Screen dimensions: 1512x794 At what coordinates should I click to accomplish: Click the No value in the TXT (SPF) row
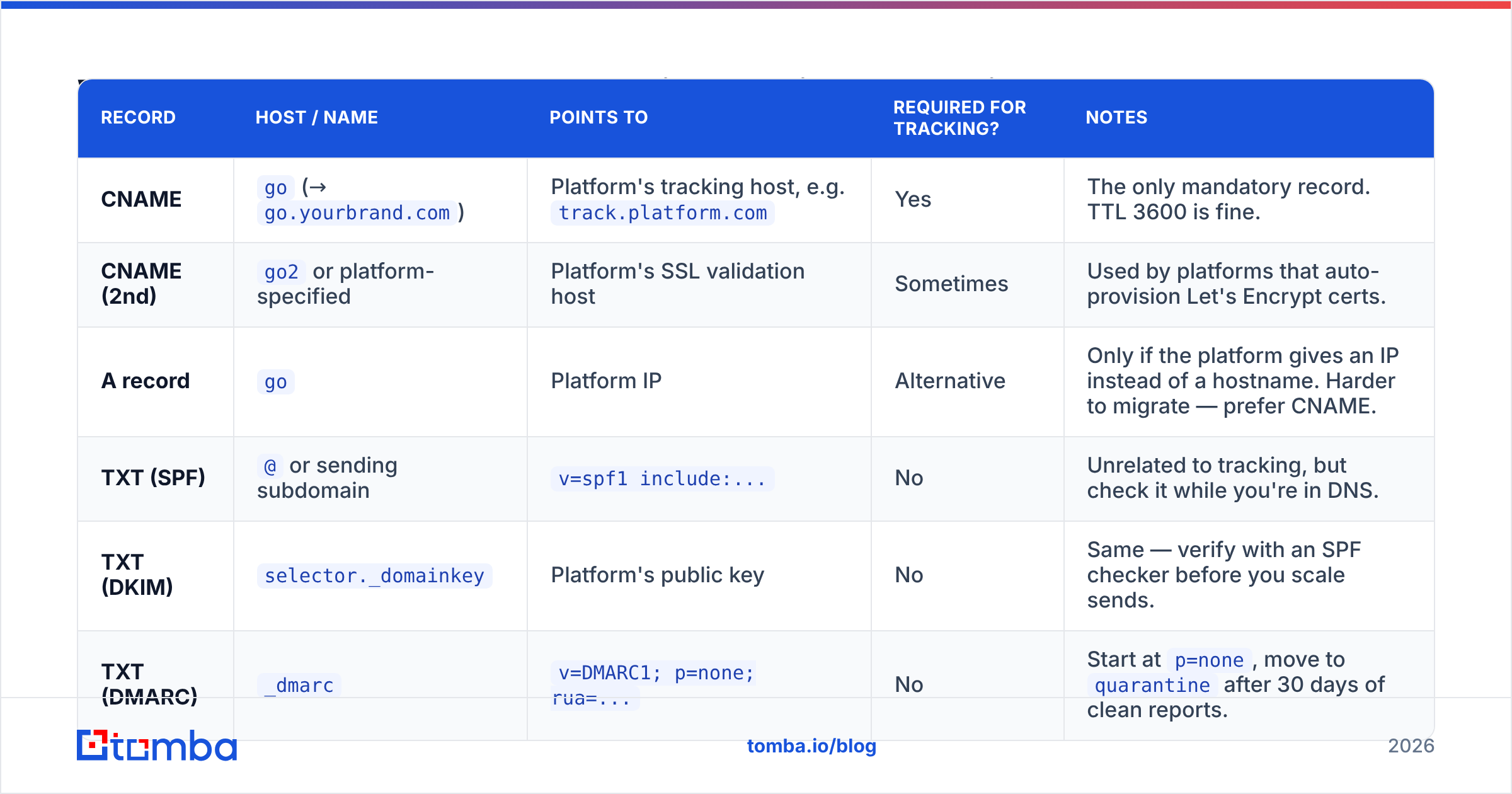(909, 478)
